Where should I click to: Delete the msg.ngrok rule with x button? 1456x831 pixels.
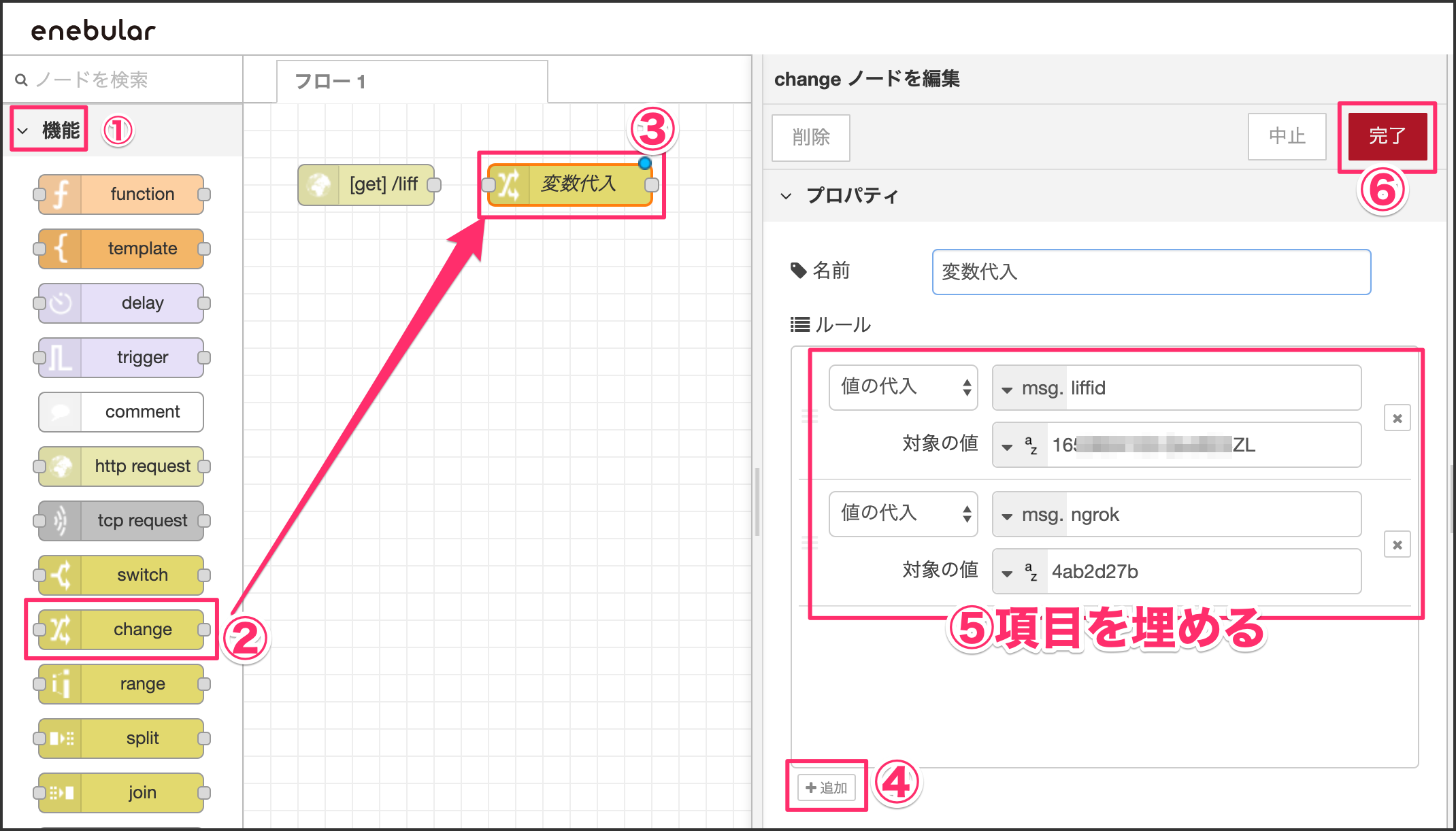pyautogui.click(x=1397, y=545)
